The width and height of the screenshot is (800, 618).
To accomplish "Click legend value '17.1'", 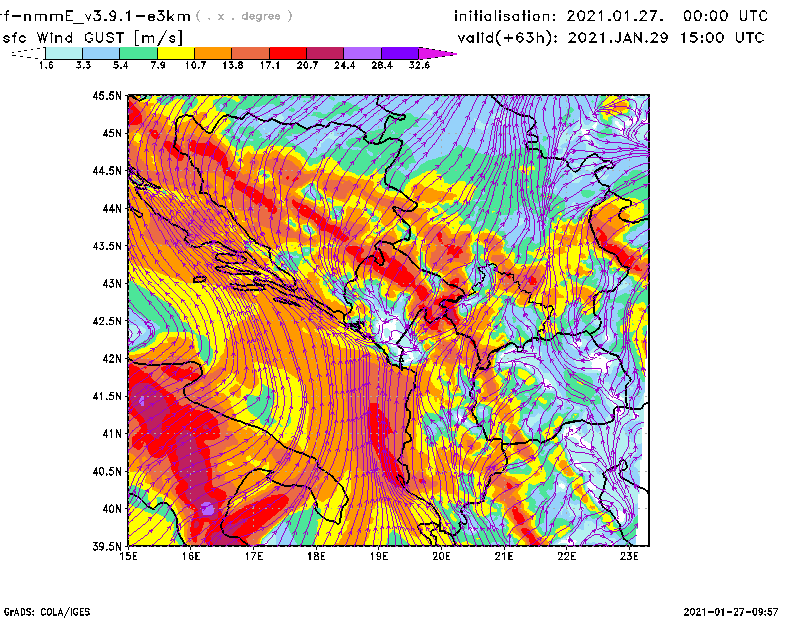I will click(x=270, y=65).
